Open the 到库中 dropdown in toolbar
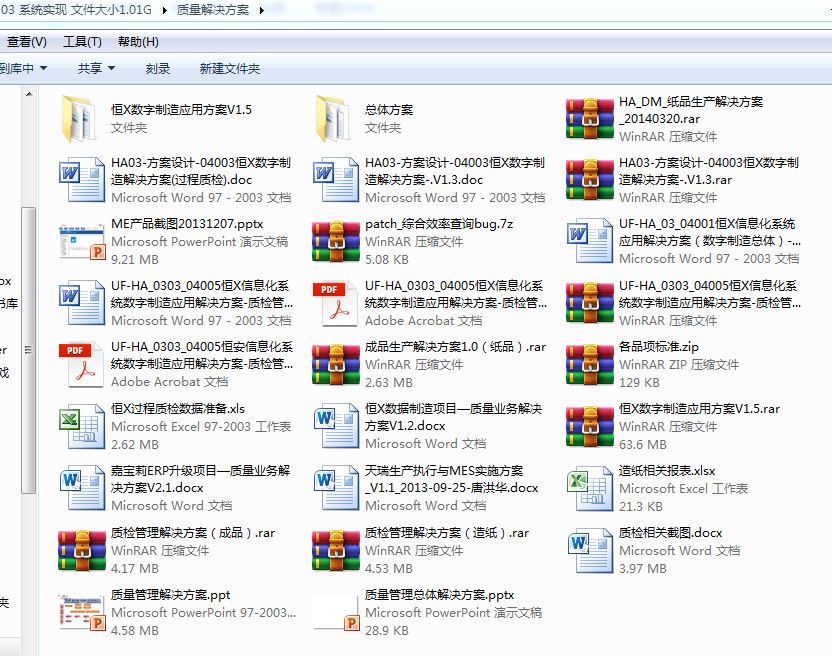 pyautogui.click(x=23, y=68)
